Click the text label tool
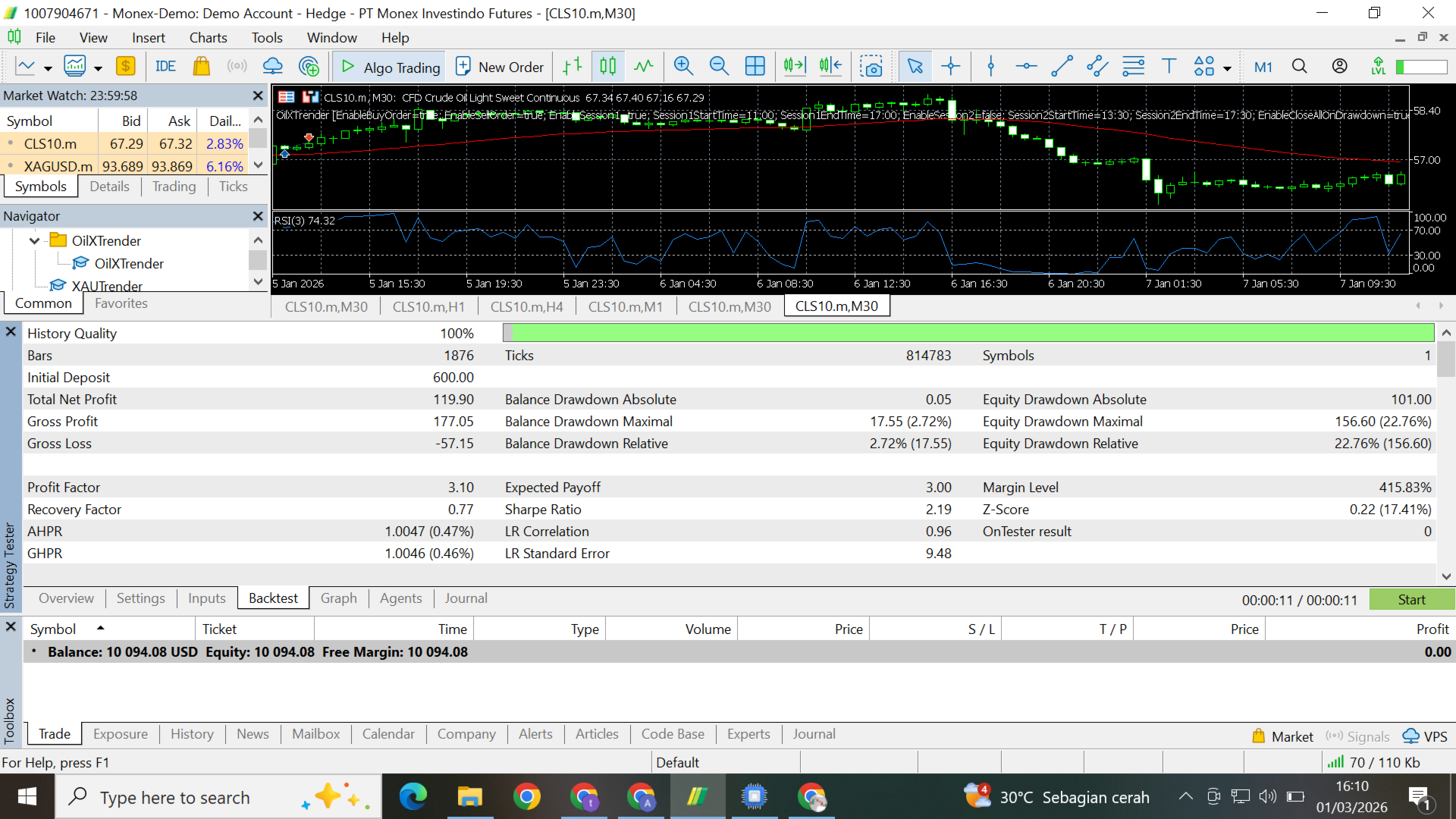This screenshot has height=819, width=1456. (x=1169, y=67)
